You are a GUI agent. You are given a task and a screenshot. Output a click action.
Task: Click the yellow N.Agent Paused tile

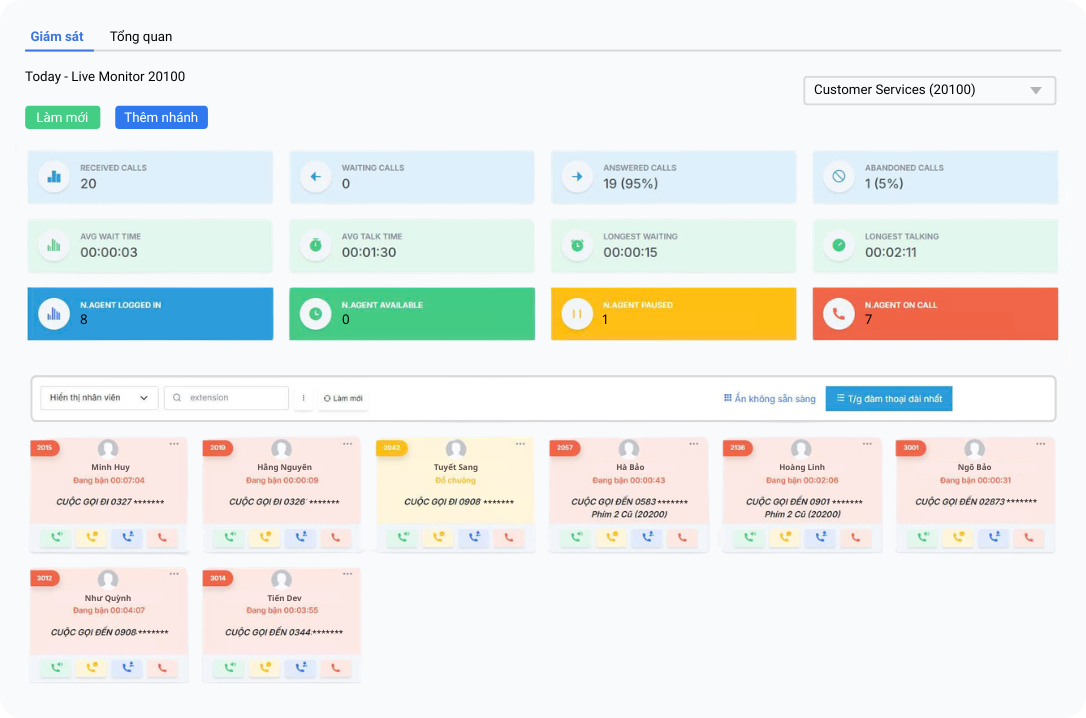click(x=673, y=314)
